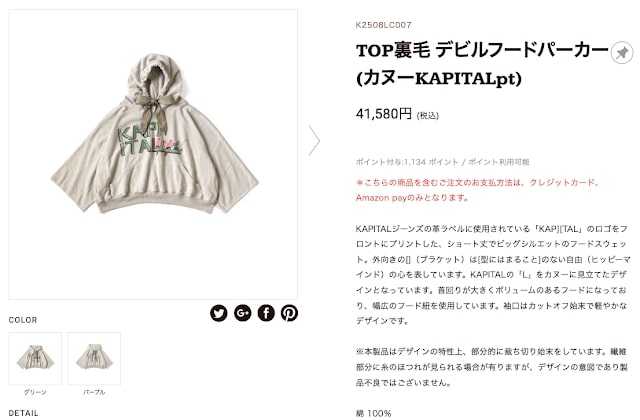This screenshot has width=640, height=420.
Task: Click product code K2508LC007
Action: pyautogui.click(x=383, y=25)
